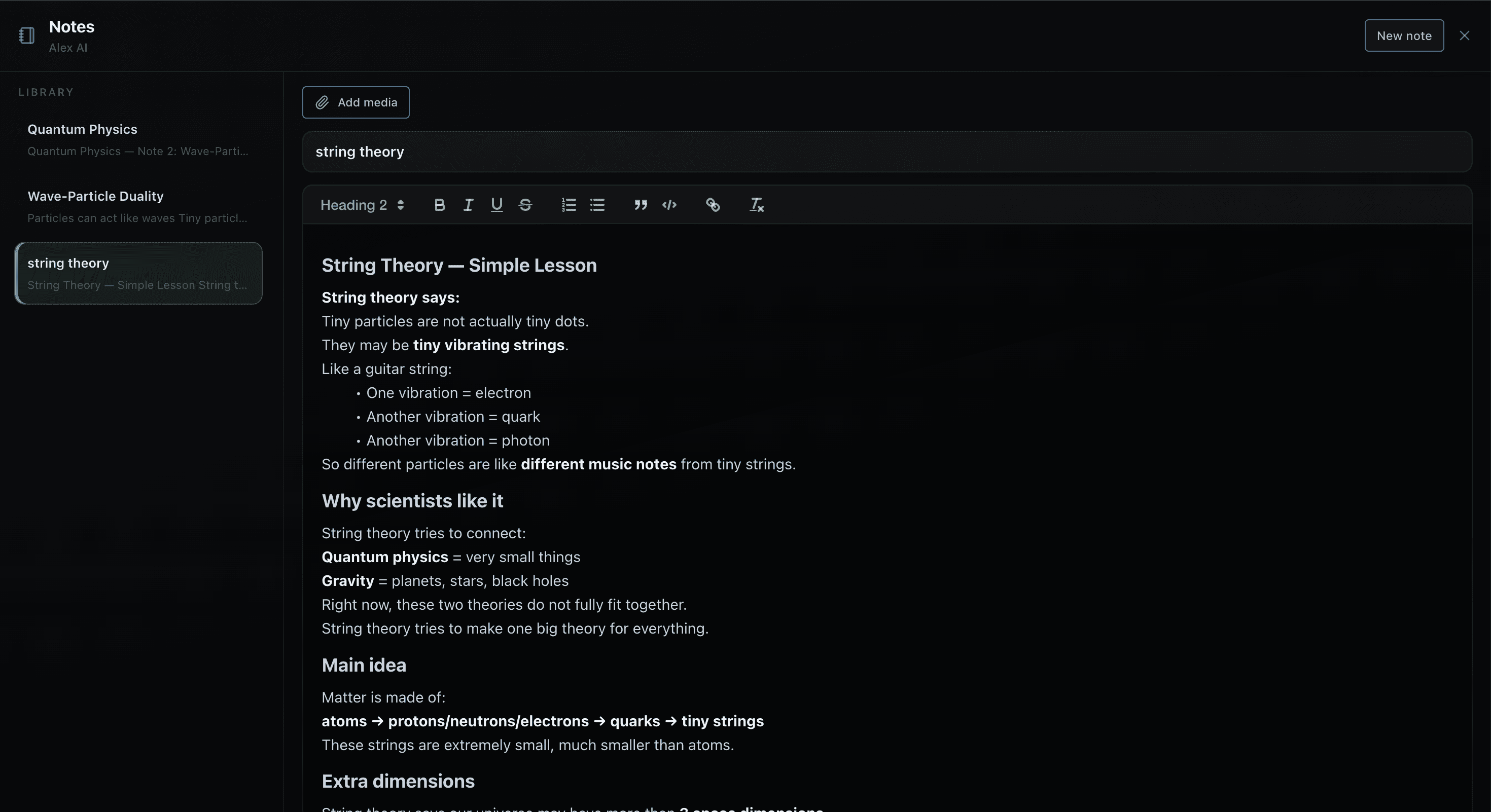Click the line 'These strings are extremely small'
Image resolution: width=1491 pixels, height=812 pixels.
click(528, 745)
